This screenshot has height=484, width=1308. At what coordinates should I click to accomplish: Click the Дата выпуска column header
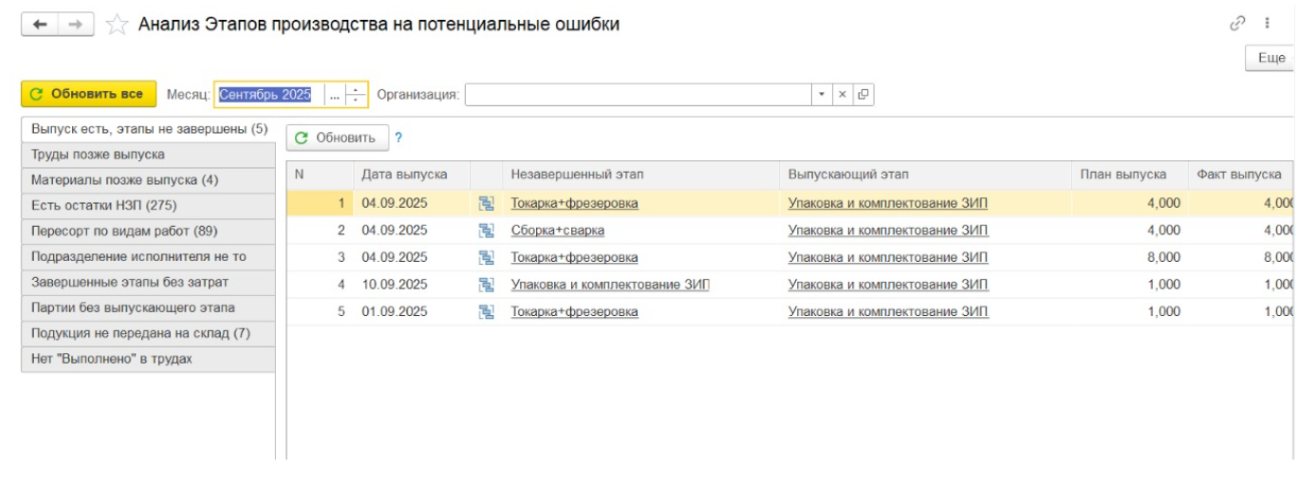pyautogui.click(x=411, y=174)
